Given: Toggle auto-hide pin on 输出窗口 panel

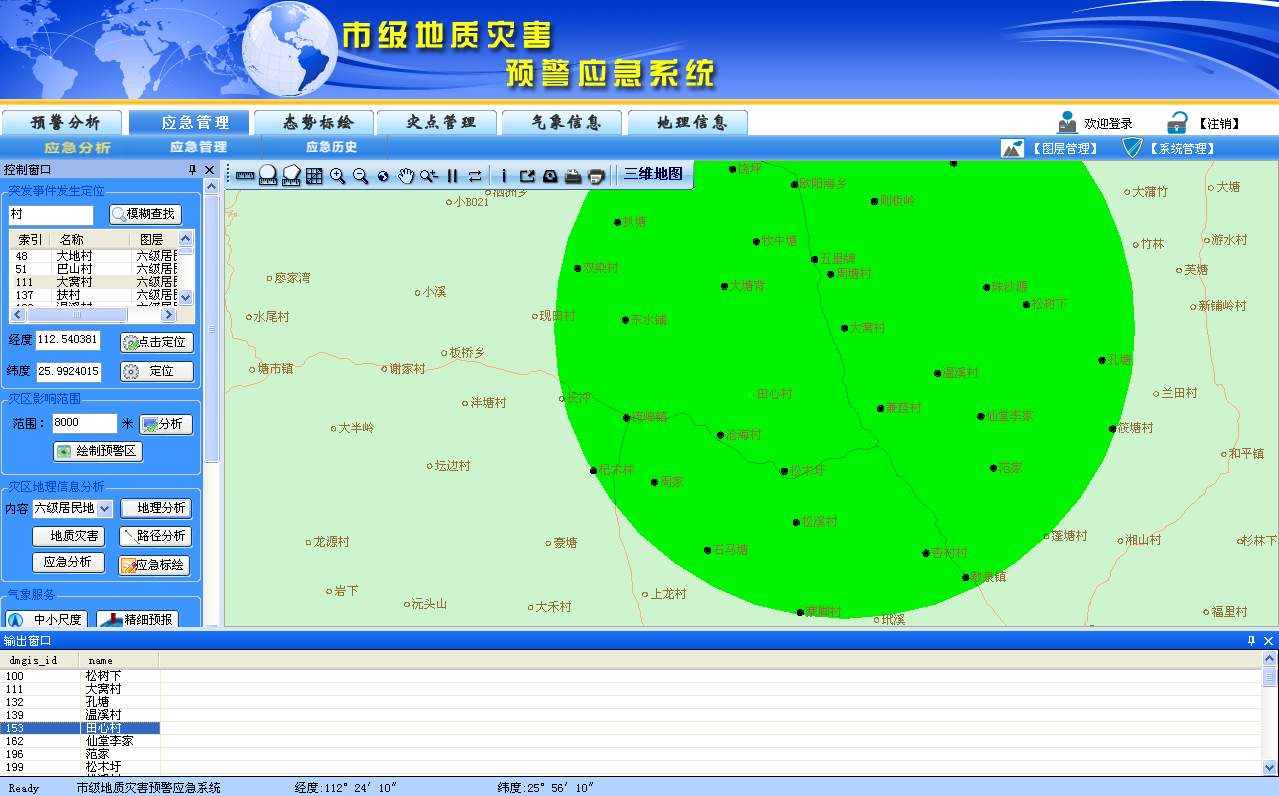Looking at the screenshot, I should pos(1249,643).
